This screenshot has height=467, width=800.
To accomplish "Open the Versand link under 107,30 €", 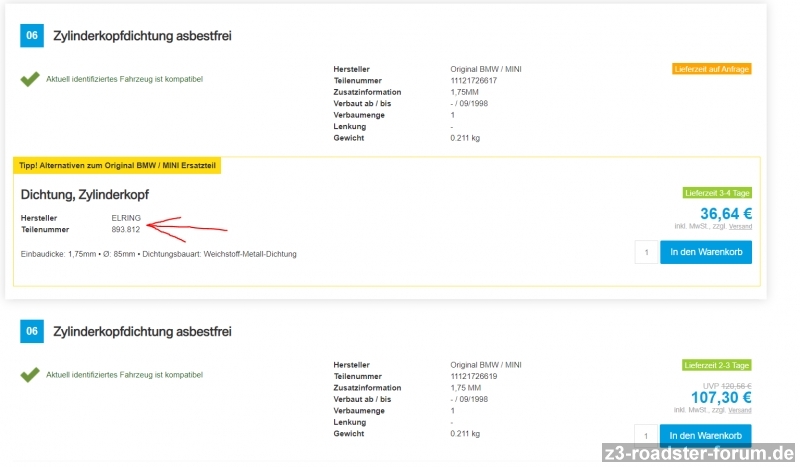I will coord(740,411).
